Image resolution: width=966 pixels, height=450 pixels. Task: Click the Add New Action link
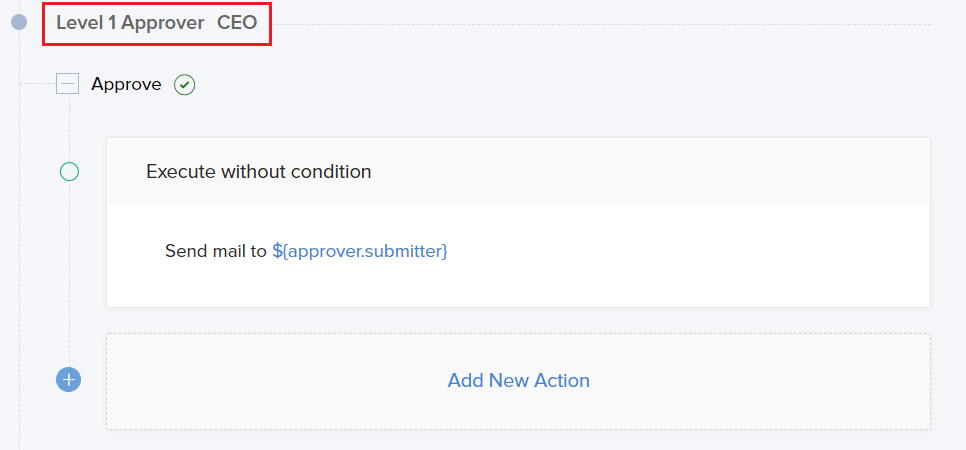click(x=518, y=380)
